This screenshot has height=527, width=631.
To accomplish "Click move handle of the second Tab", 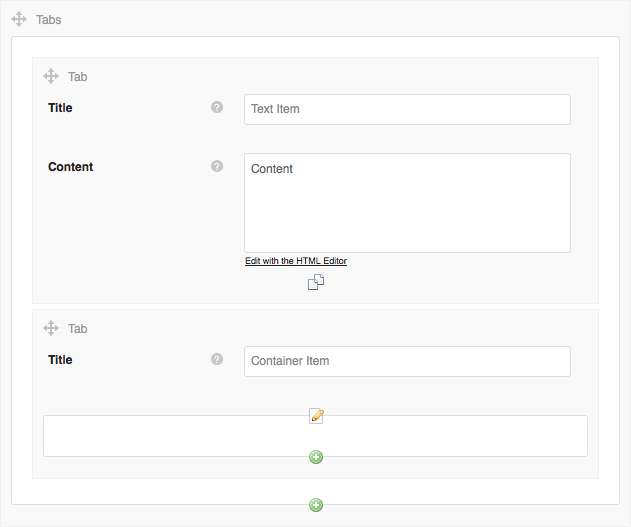I will 51,328.
